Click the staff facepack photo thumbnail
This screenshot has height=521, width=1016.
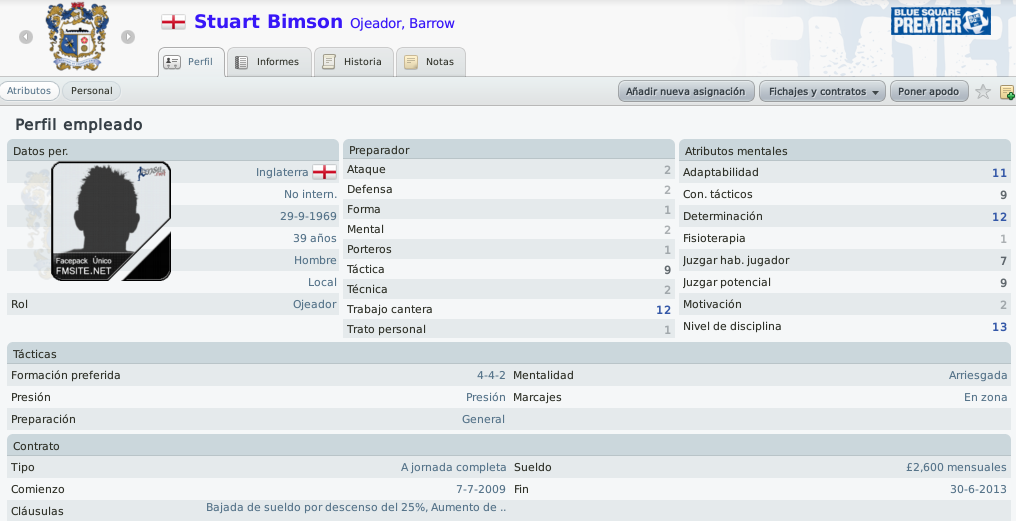click(x=111, y=221)
